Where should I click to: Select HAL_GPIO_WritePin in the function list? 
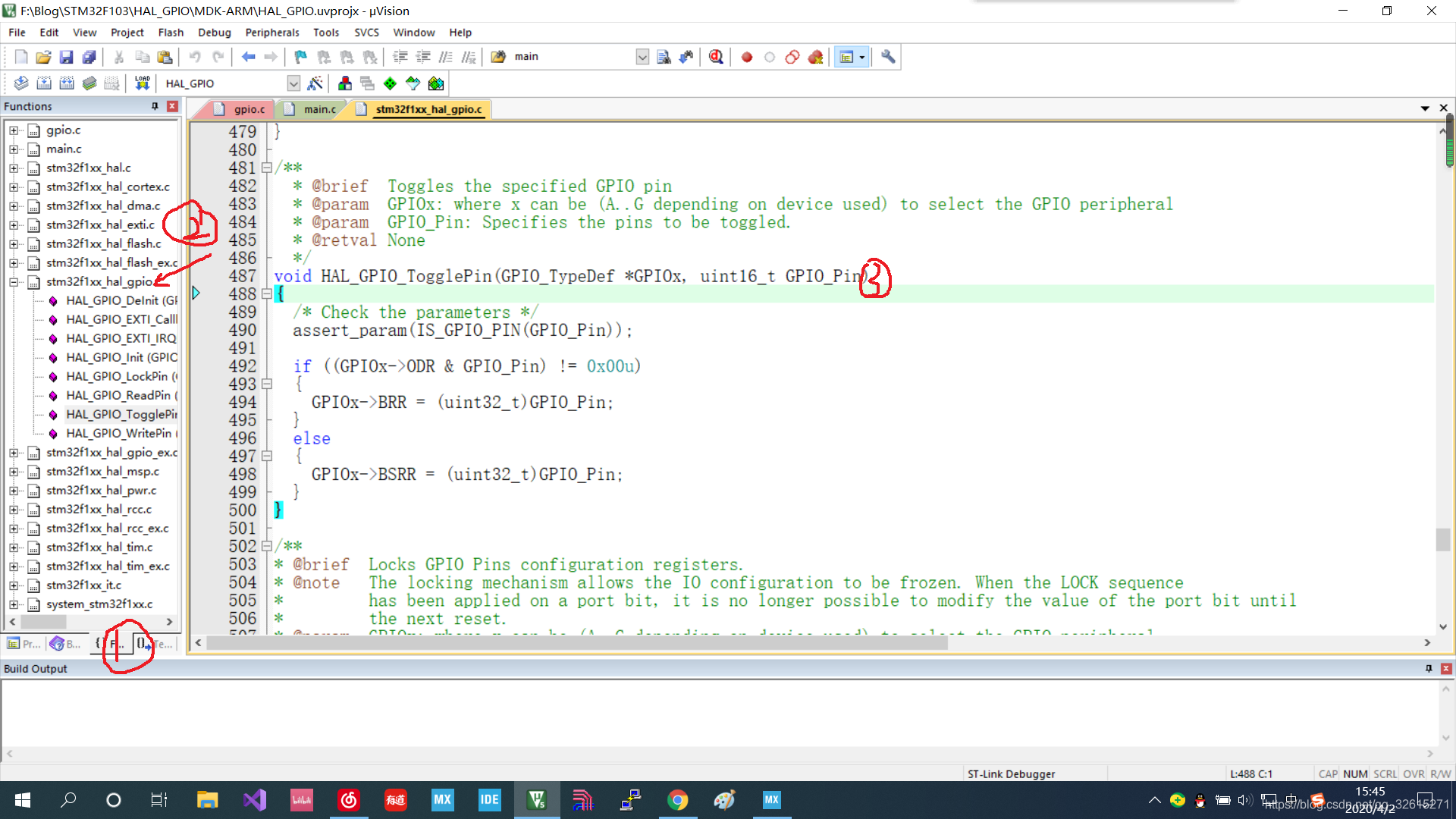(121, 433)
